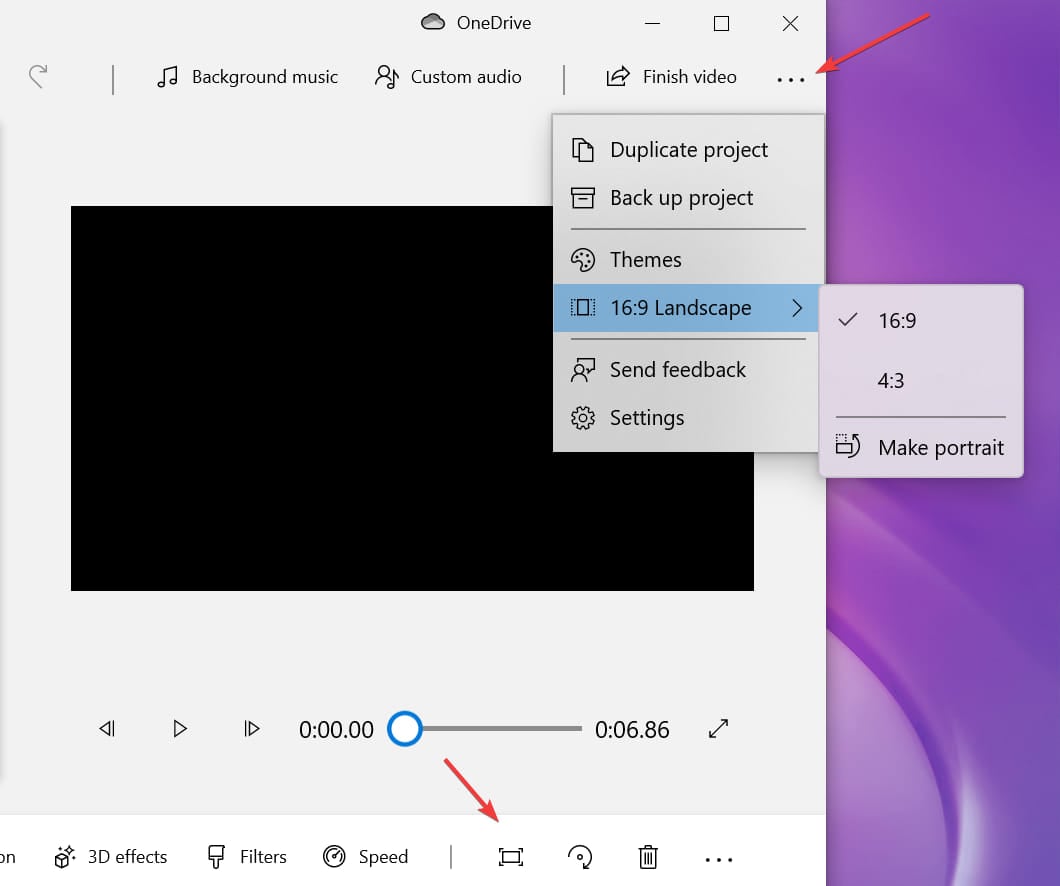Open Settings from the menu
The height and width of the screenshot is (886, 1060).
point(688,418)
